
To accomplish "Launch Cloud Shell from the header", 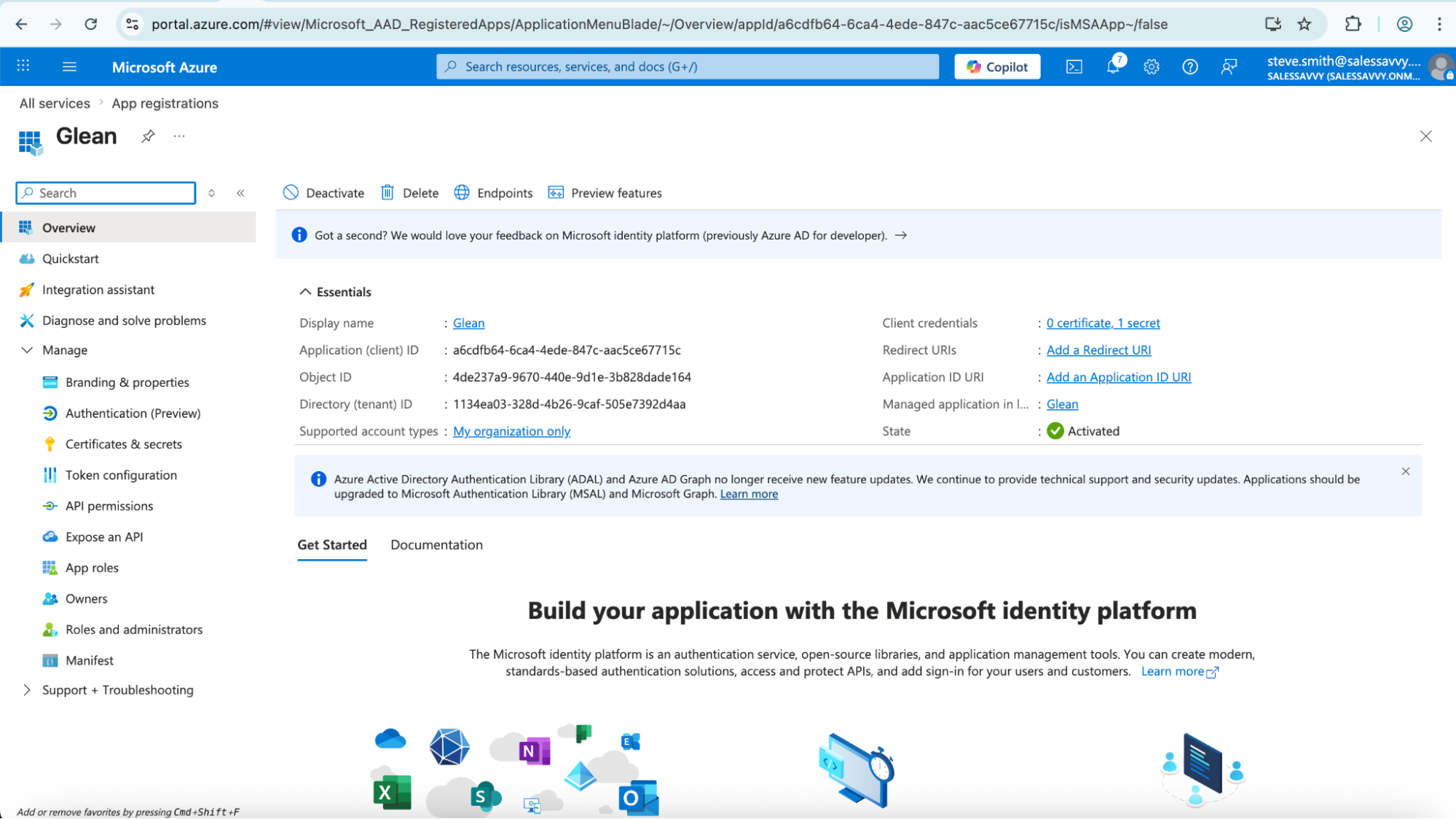I will 1074,67.
